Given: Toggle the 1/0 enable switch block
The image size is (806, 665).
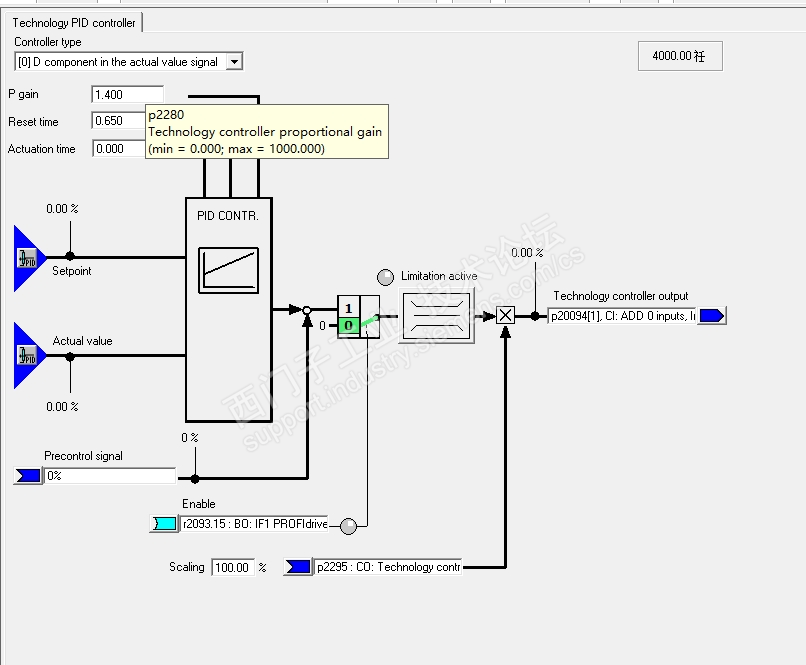Looking at the screenshot, I should click(x=358, y=317).
